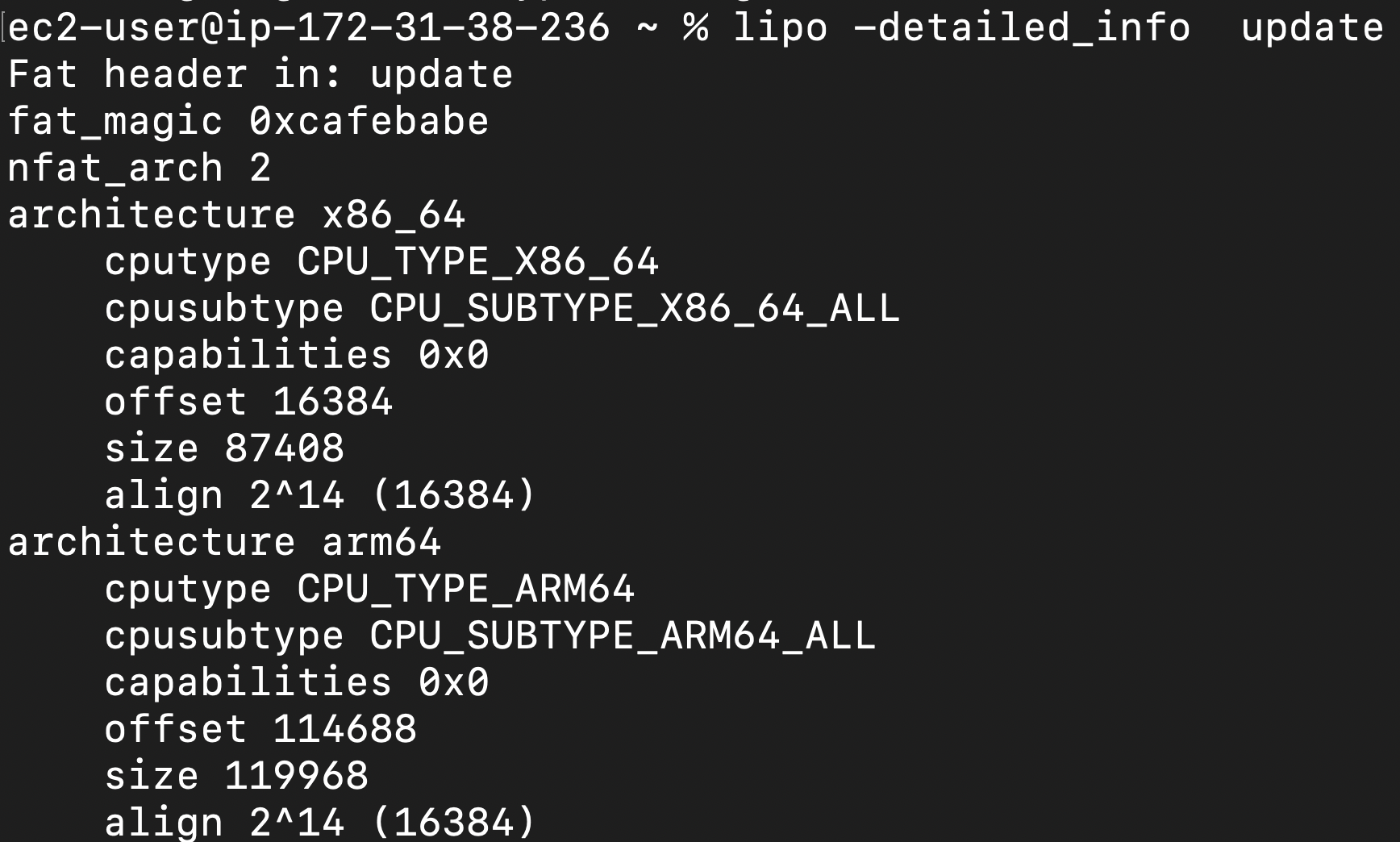This screenshot has height=842, width=1400.
Task: Click the CPU_SUBTYPE_ARM64_ALL value
Action: tap(622, 636)
